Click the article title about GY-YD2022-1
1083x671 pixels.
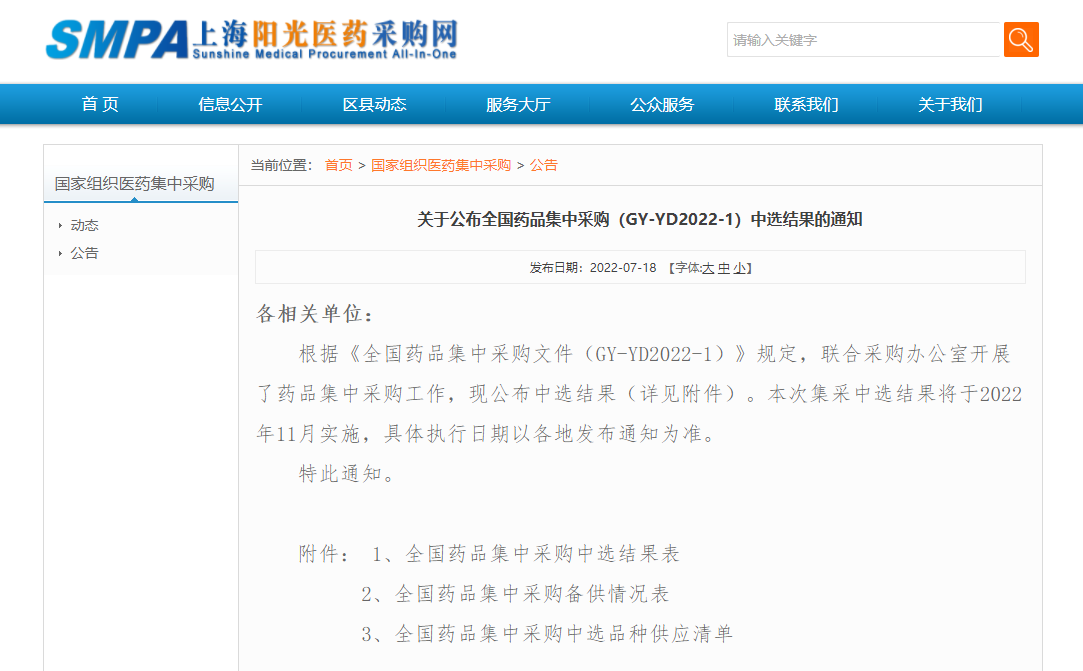click(x=640, y=220)
